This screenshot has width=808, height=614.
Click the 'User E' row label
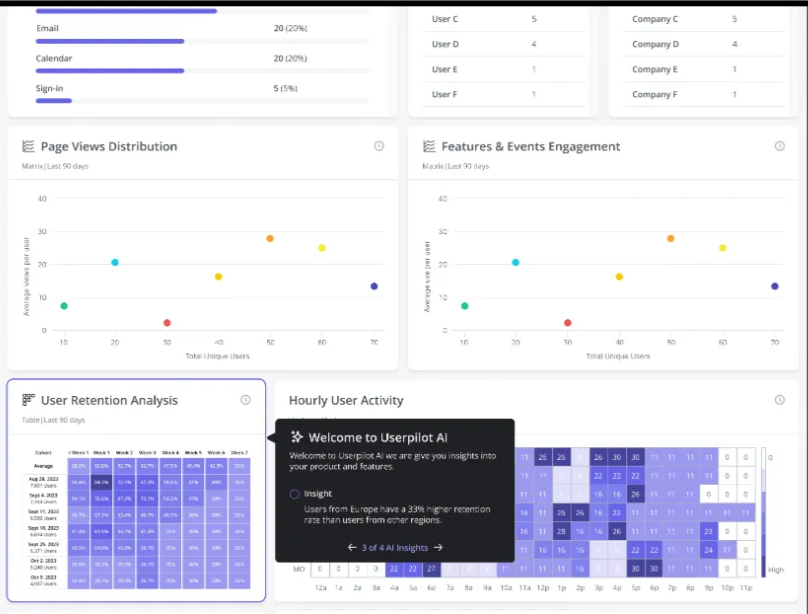click(445, 69)
